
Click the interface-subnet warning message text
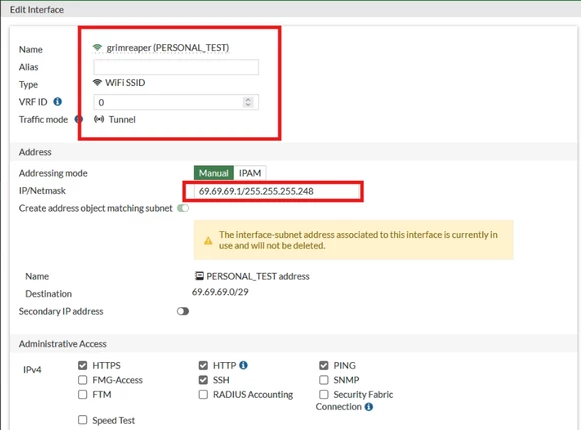[358, 240]
